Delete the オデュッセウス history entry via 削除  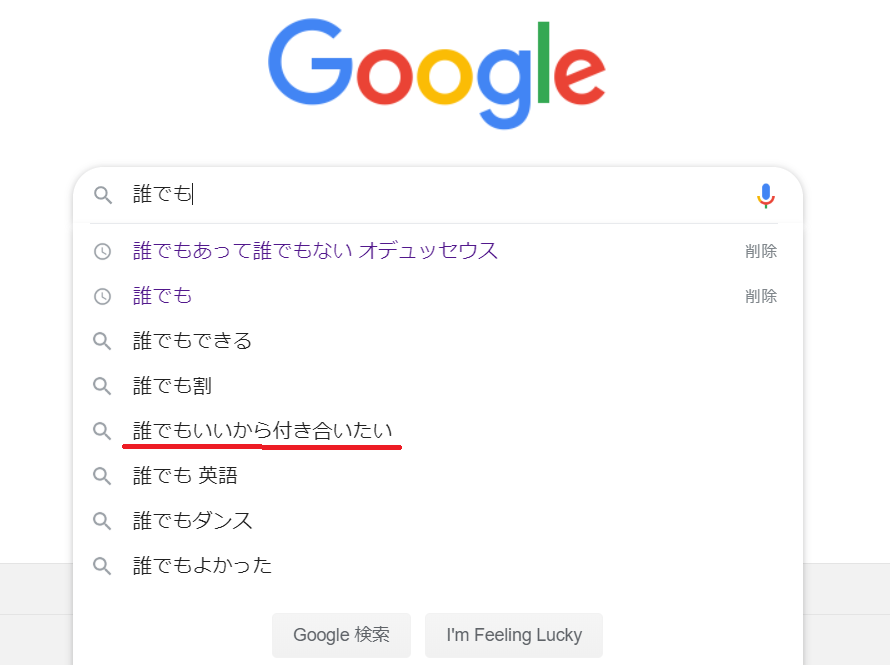(x=760, y=251)
